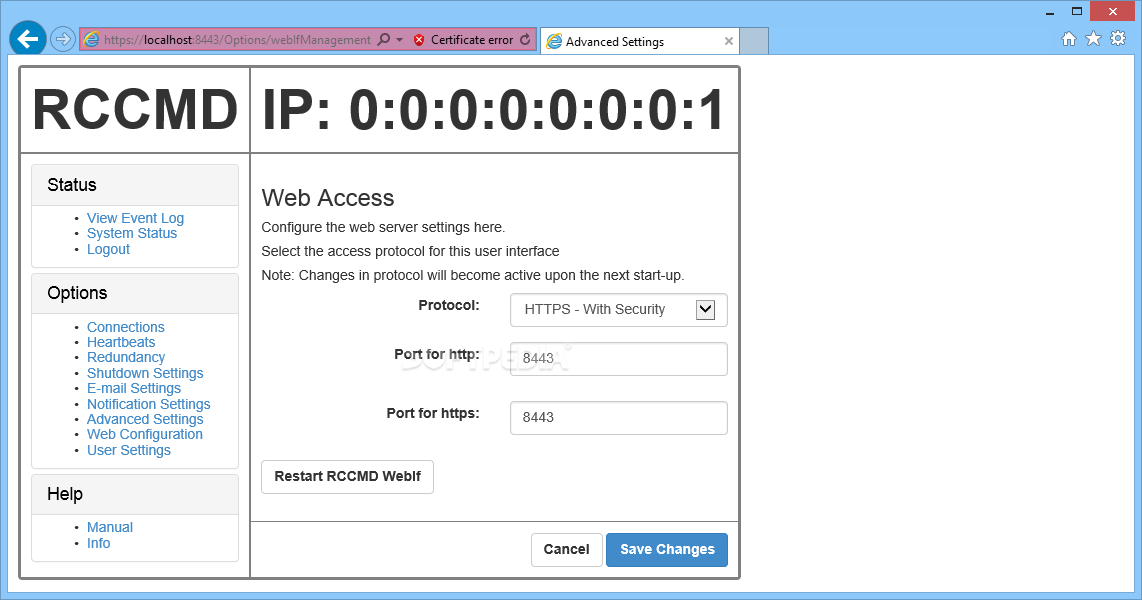The width and height of the screenshot is (1142, 600).
Task: Open Advanced Settings sidebar link
Action: 145,419
